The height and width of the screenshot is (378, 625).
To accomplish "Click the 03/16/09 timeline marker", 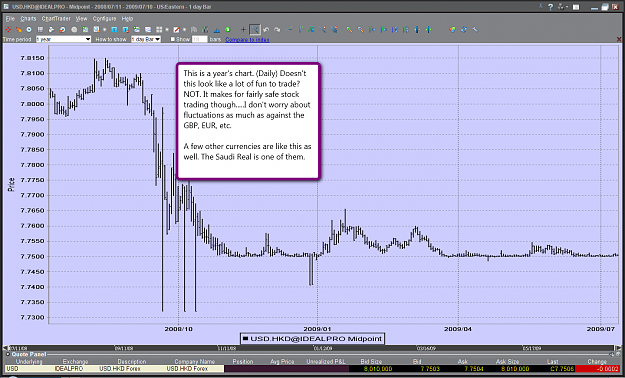I will click(426, 348).
